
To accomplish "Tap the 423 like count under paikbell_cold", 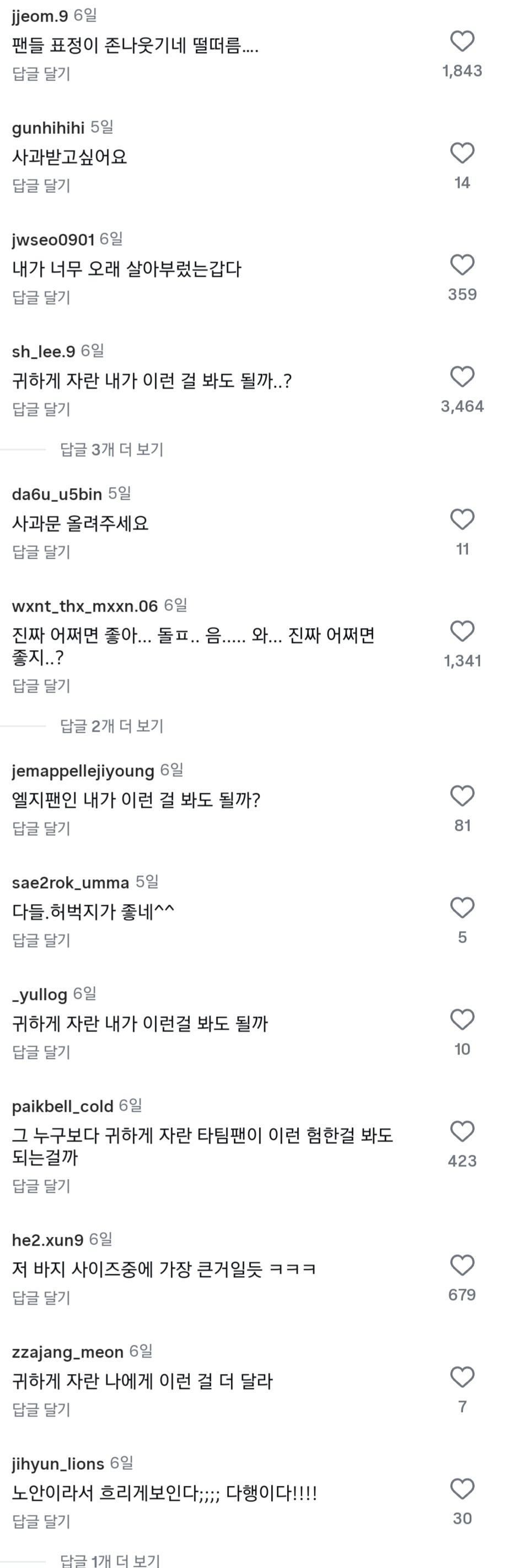I will coord(463,1161).
